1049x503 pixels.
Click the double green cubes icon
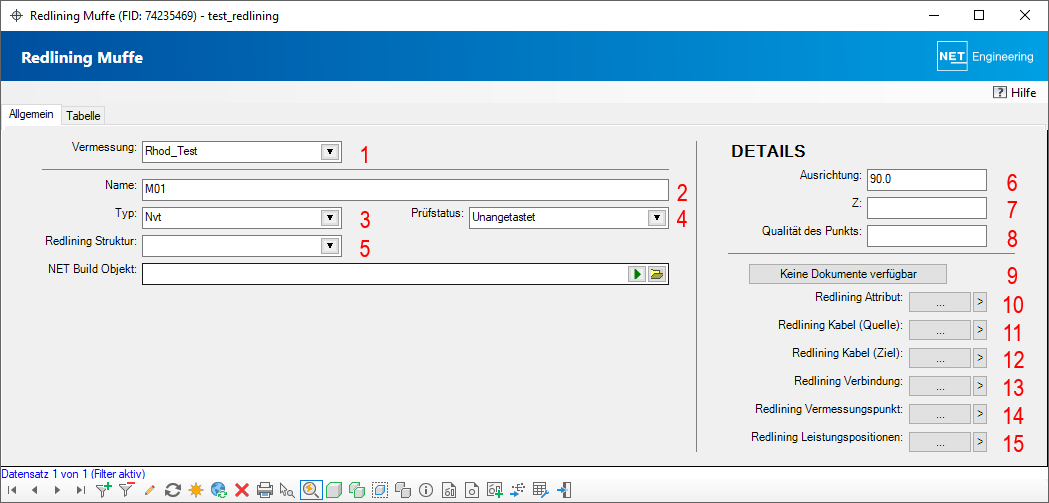[357, 490]
